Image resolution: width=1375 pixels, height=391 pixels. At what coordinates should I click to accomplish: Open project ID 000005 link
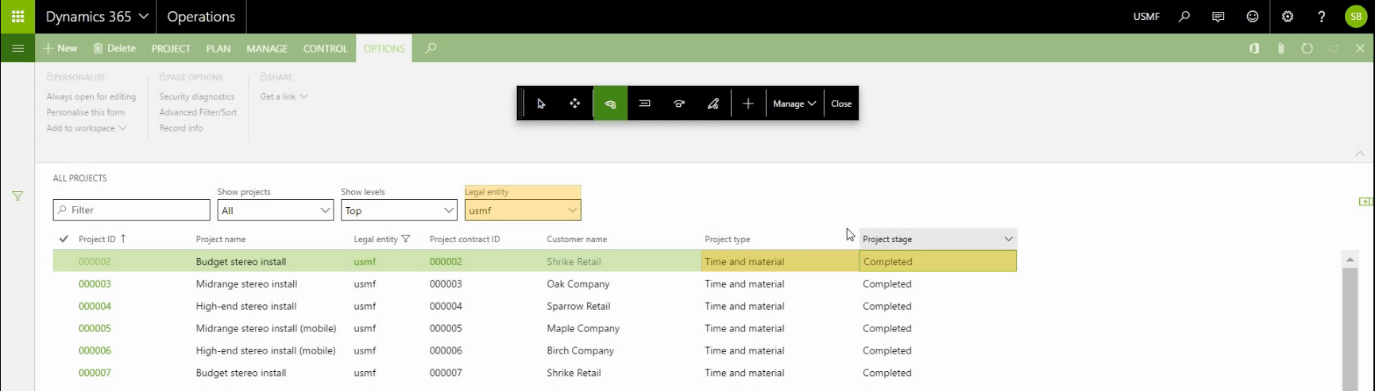[x=95, y=328]
